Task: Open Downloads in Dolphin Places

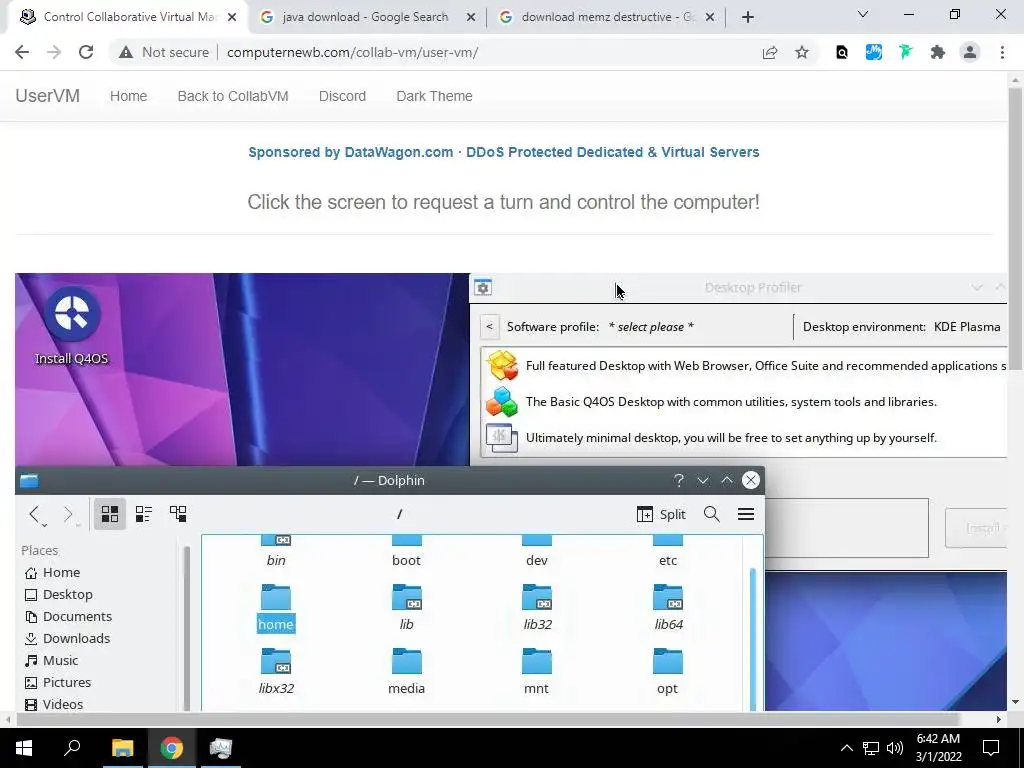Action: coord(67,639)
